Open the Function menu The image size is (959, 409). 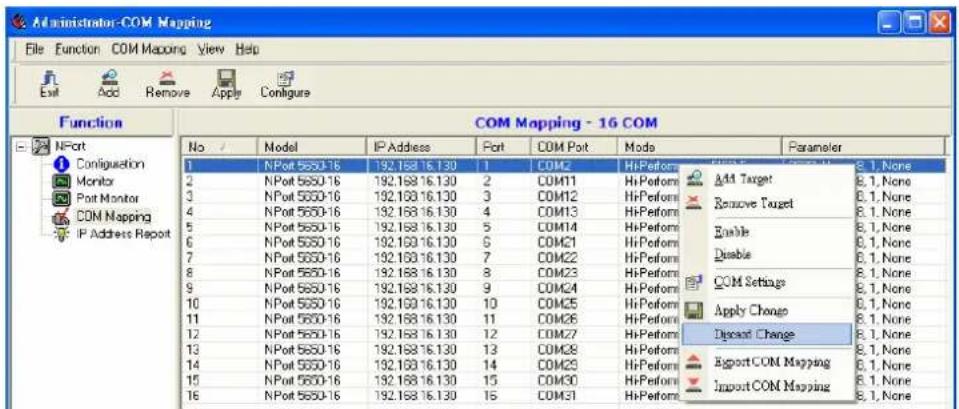pyautogui.click(x=78, y=48)
